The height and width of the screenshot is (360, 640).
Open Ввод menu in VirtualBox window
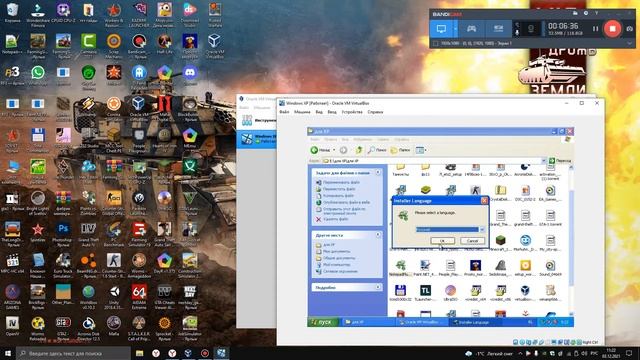(332, 112)
